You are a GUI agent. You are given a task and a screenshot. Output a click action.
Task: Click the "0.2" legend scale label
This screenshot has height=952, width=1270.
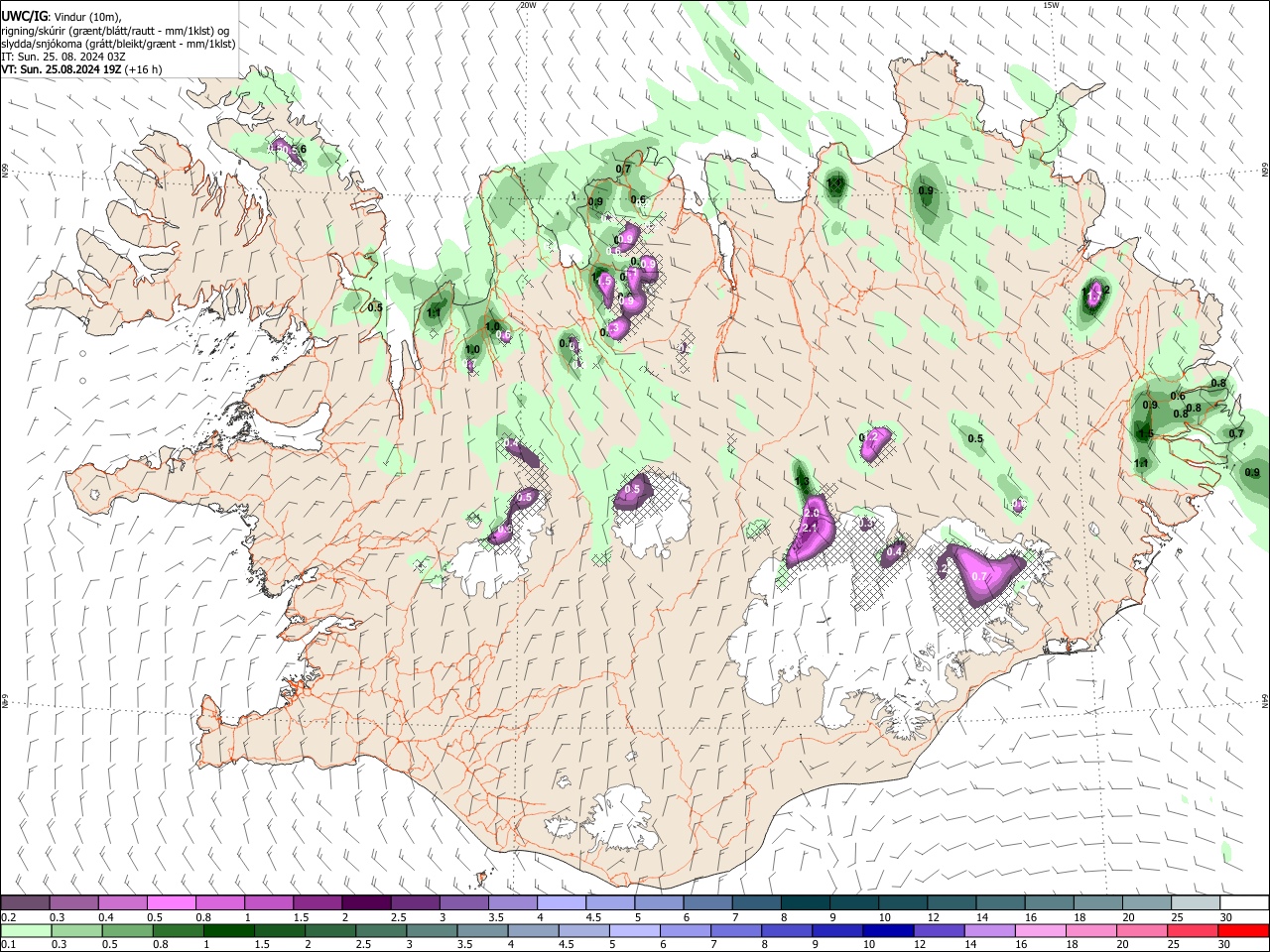tap(7, 917)
